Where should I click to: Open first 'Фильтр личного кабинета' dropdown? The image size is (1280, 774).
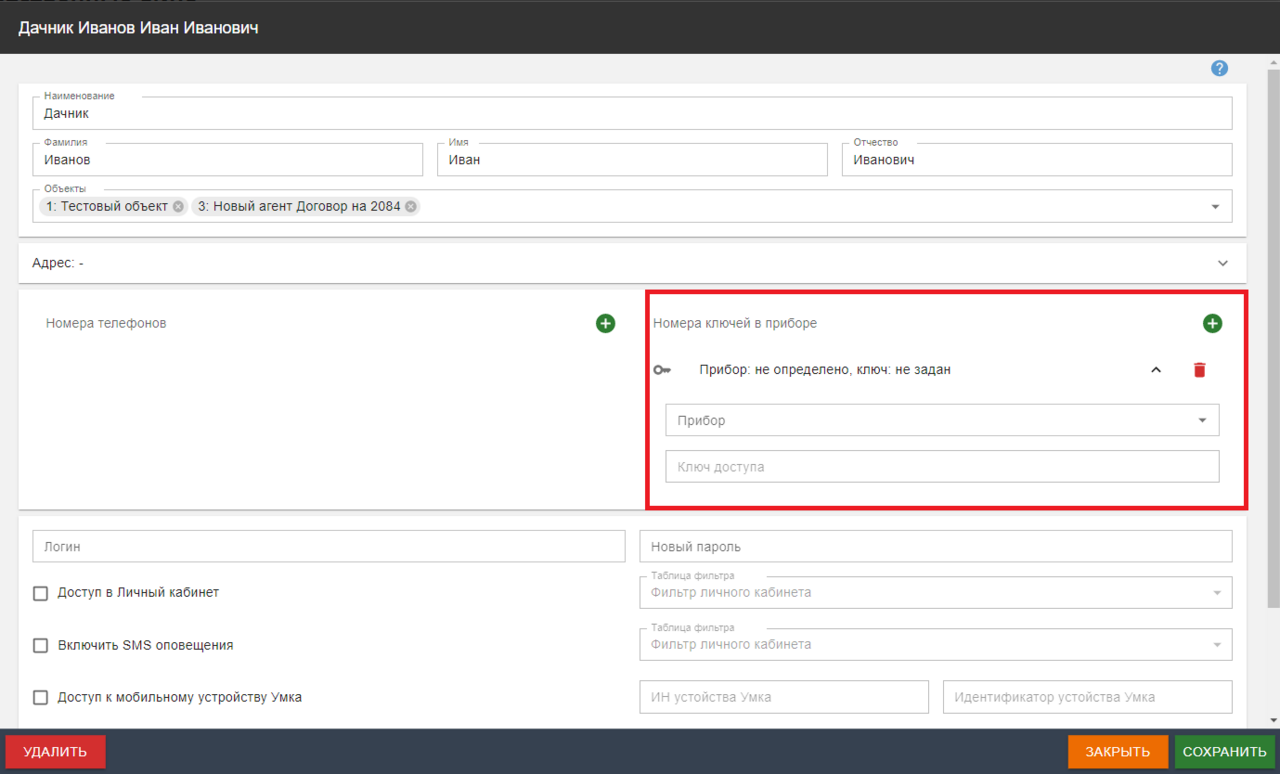coord(1217,593)
